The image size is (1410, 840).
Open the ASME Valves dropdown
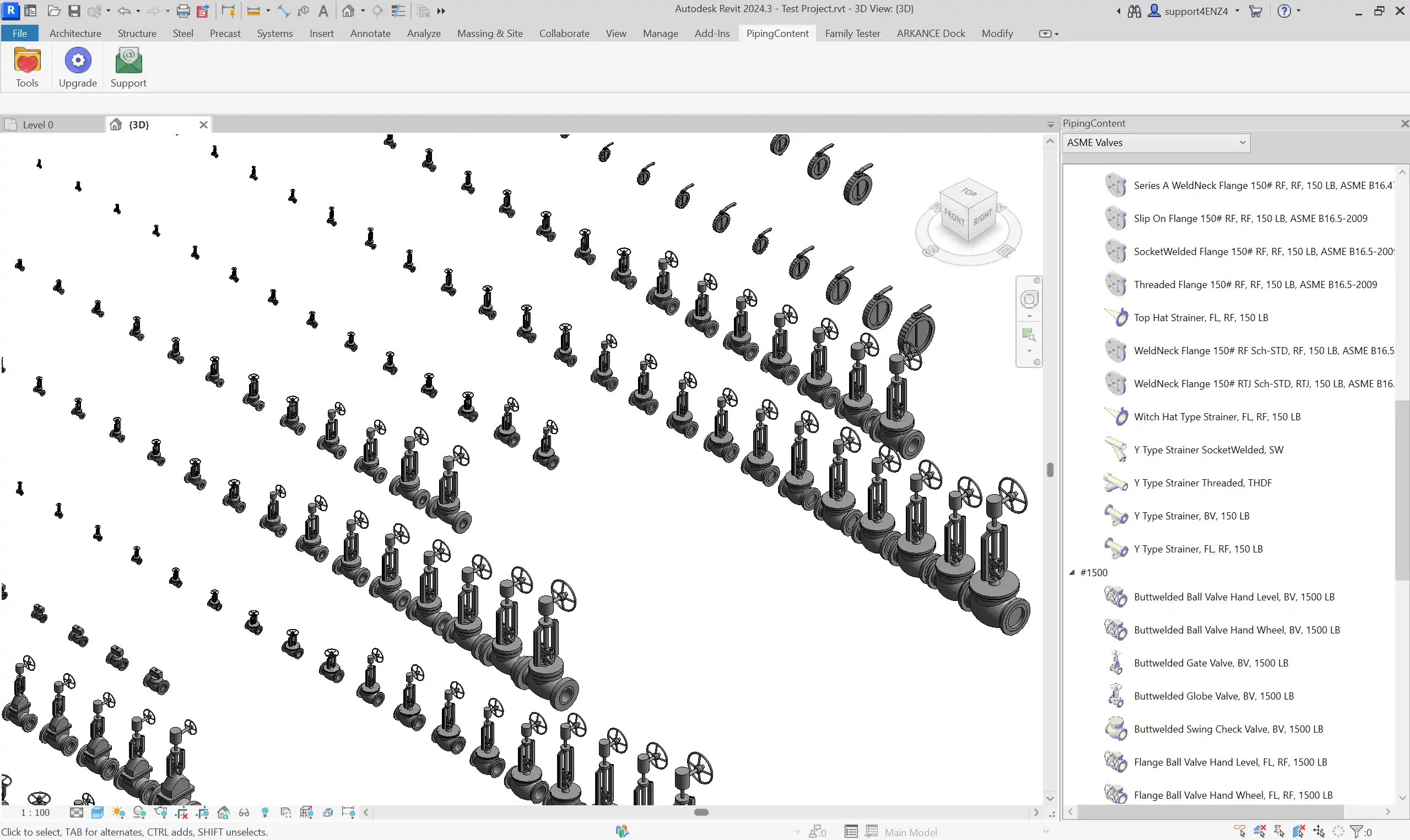(1155, 143)
